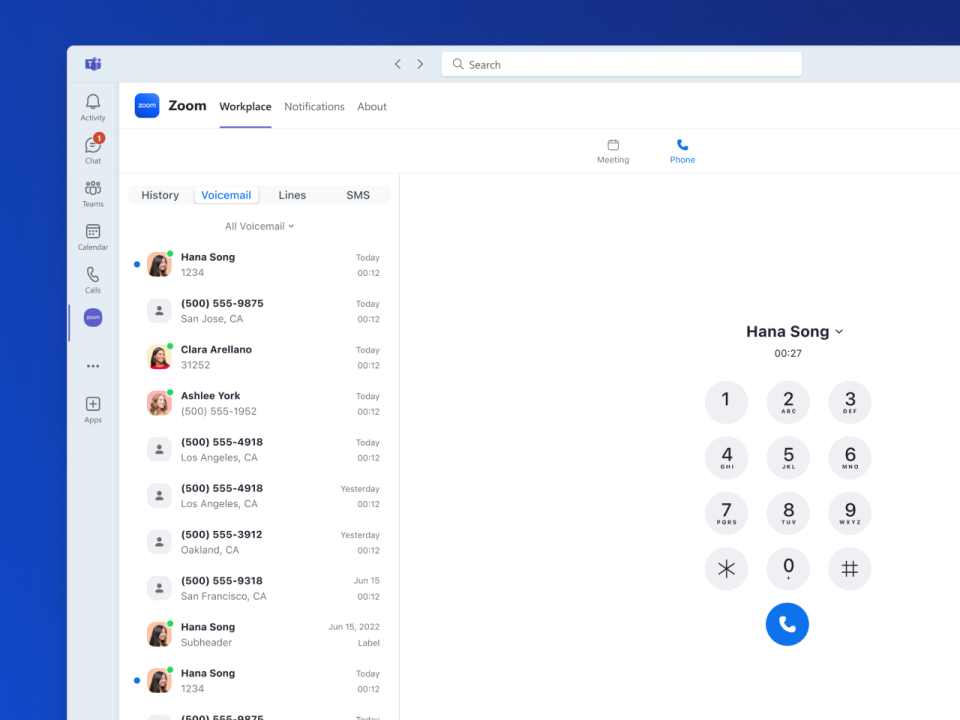This screenshot has height=720, width=960.
Task: Open the Notifications tab
Action: (x=314, y=107)
